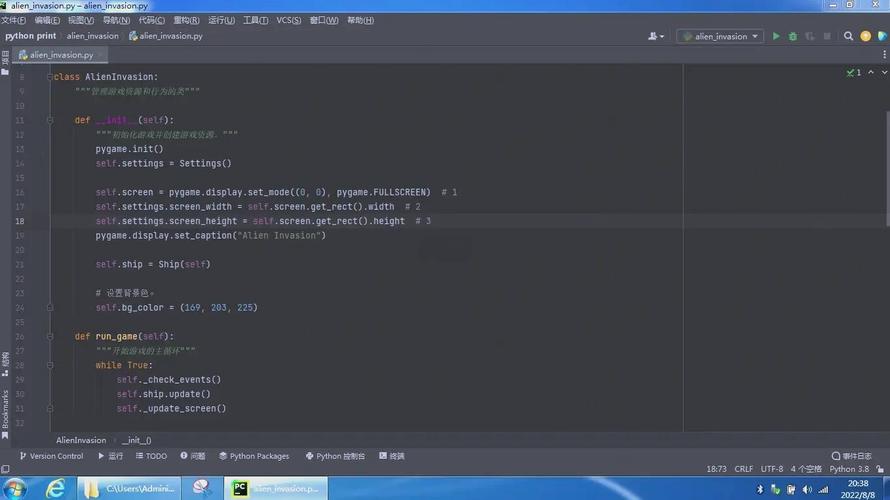Open the user account icon menu

pyautogui.click(x=656, y=36)
